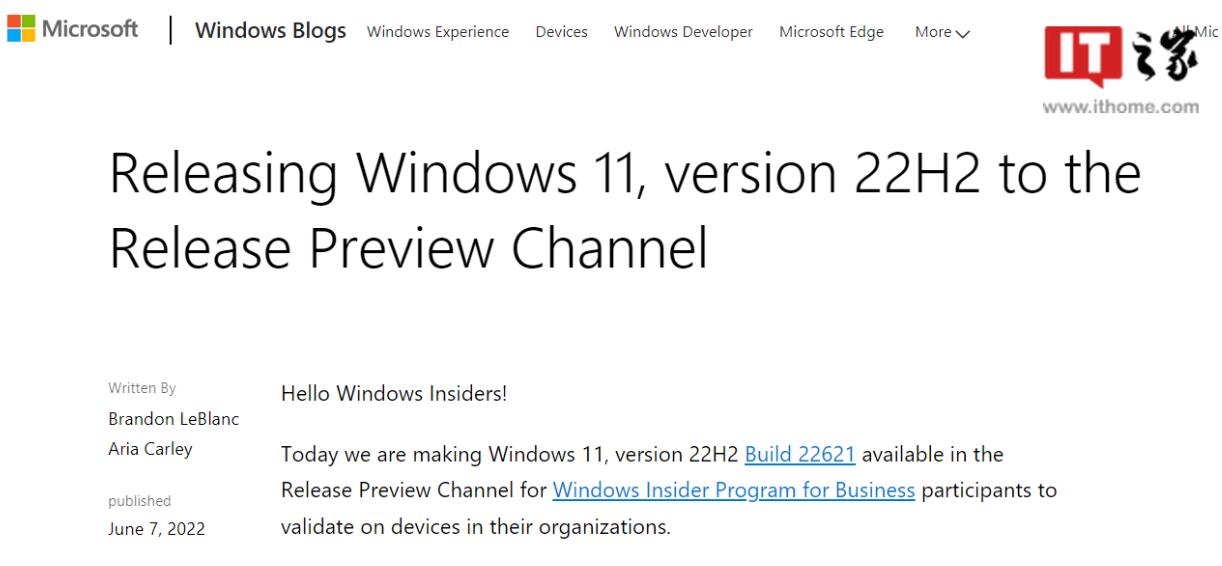Click the line ending "in their organizations"
The height and width of the screenshot is (566, 1222).
click(475, 527)
